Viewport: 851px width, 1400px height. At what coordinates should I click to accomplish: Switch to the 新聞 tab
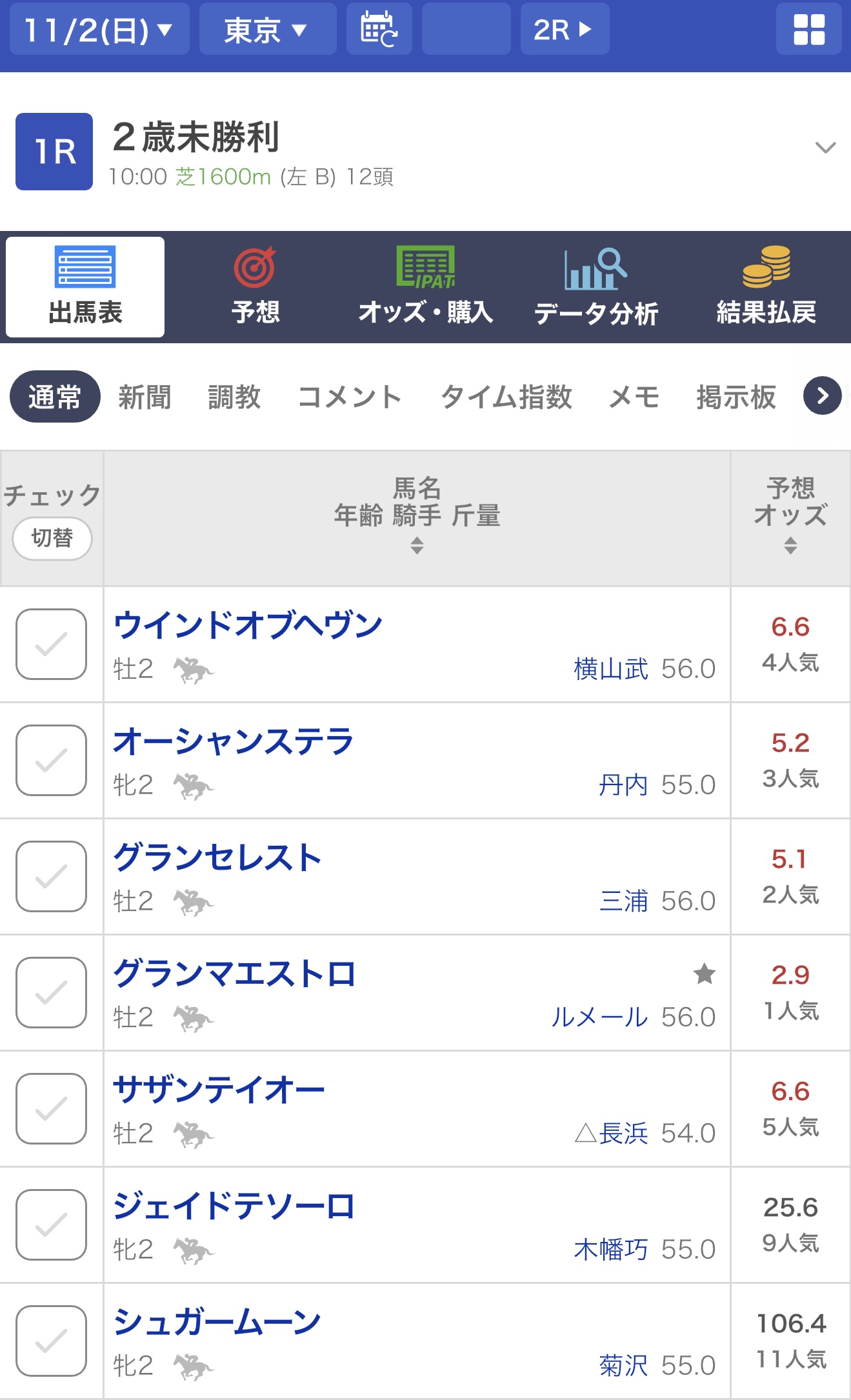(x=145, y=397)
